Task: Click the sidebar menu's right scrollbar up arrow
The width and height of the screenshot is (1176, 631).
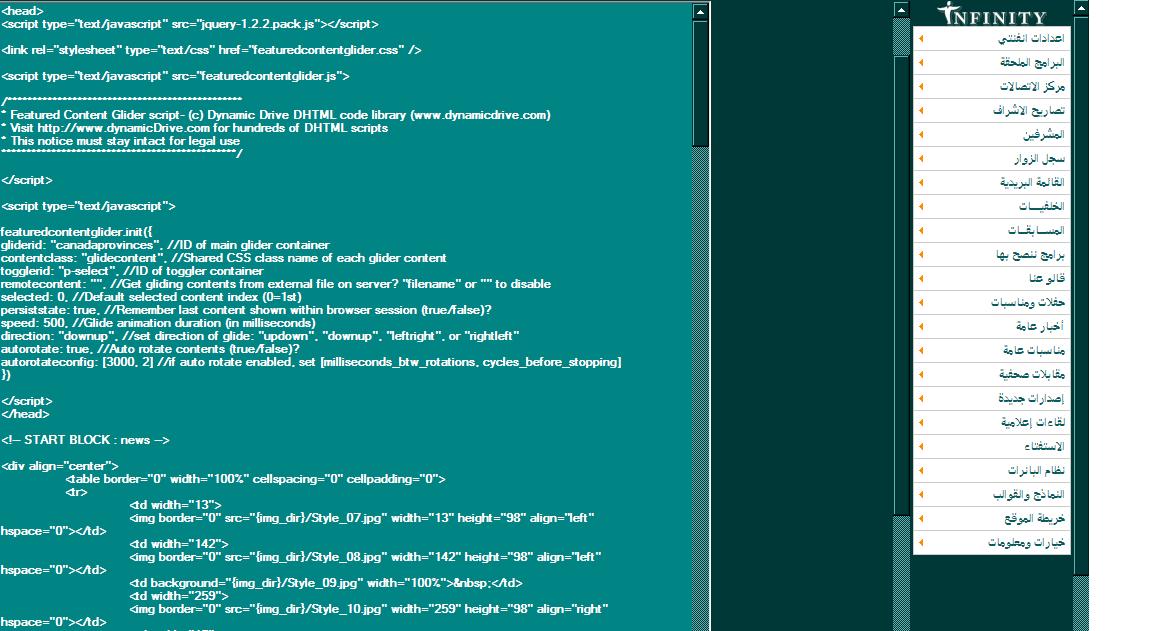Action: [x=1080, y=9]
